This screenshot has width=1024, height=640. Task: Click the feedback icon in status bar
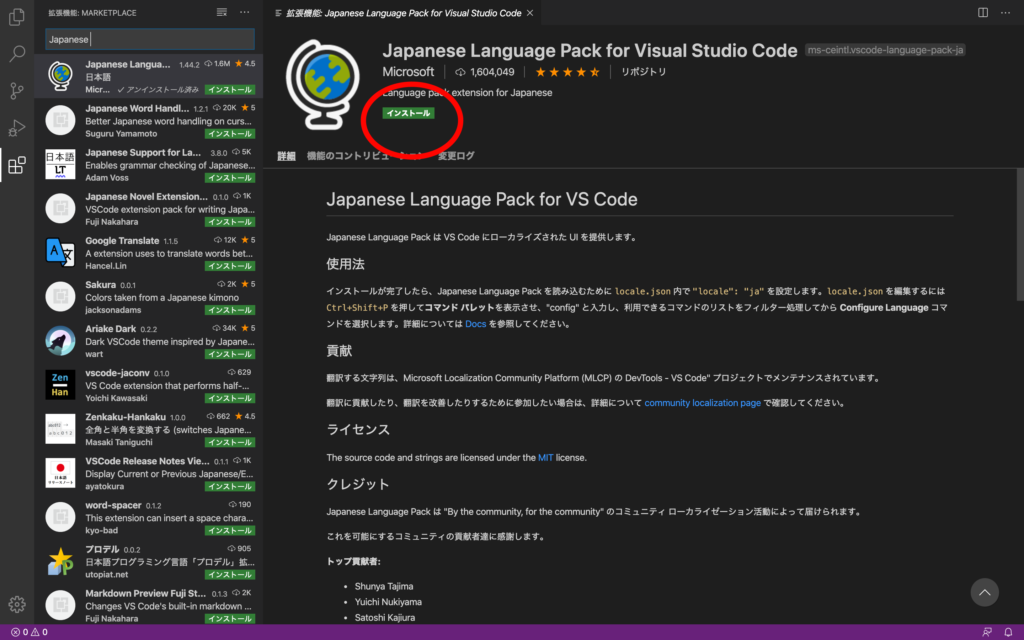tap(987, 632)
